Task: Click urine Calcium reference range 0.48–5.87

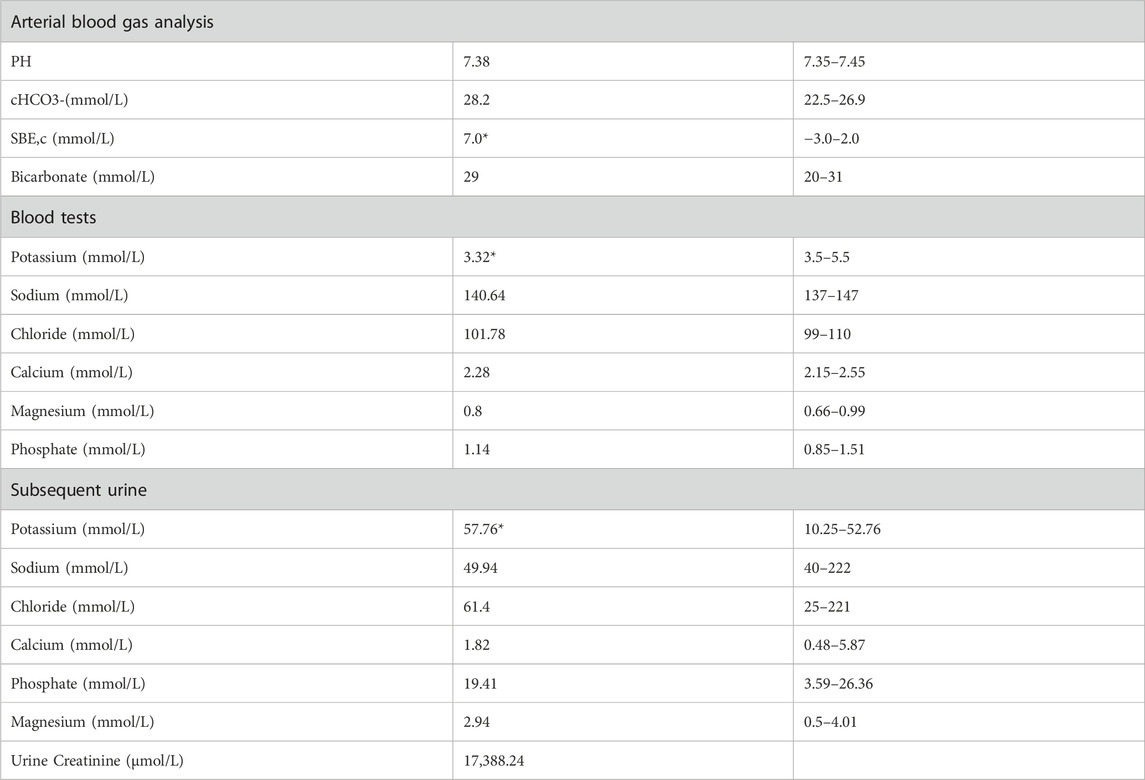Action: (x=834, y=646)
